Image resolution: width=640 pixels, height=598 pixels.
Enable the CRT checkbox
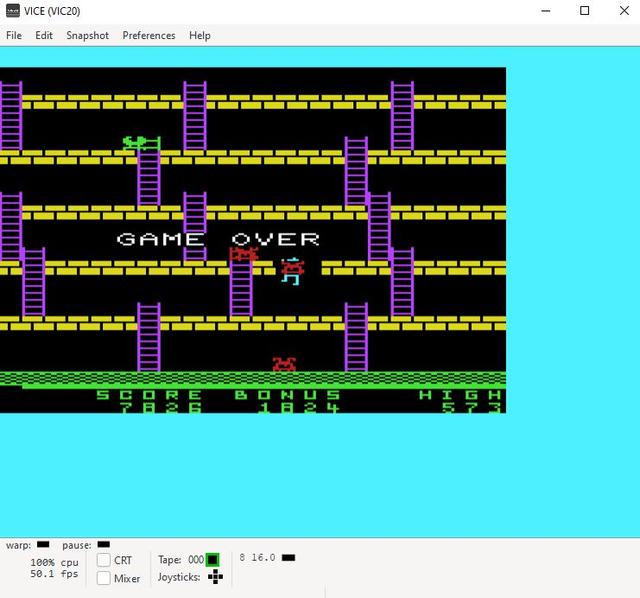point(104,560)
